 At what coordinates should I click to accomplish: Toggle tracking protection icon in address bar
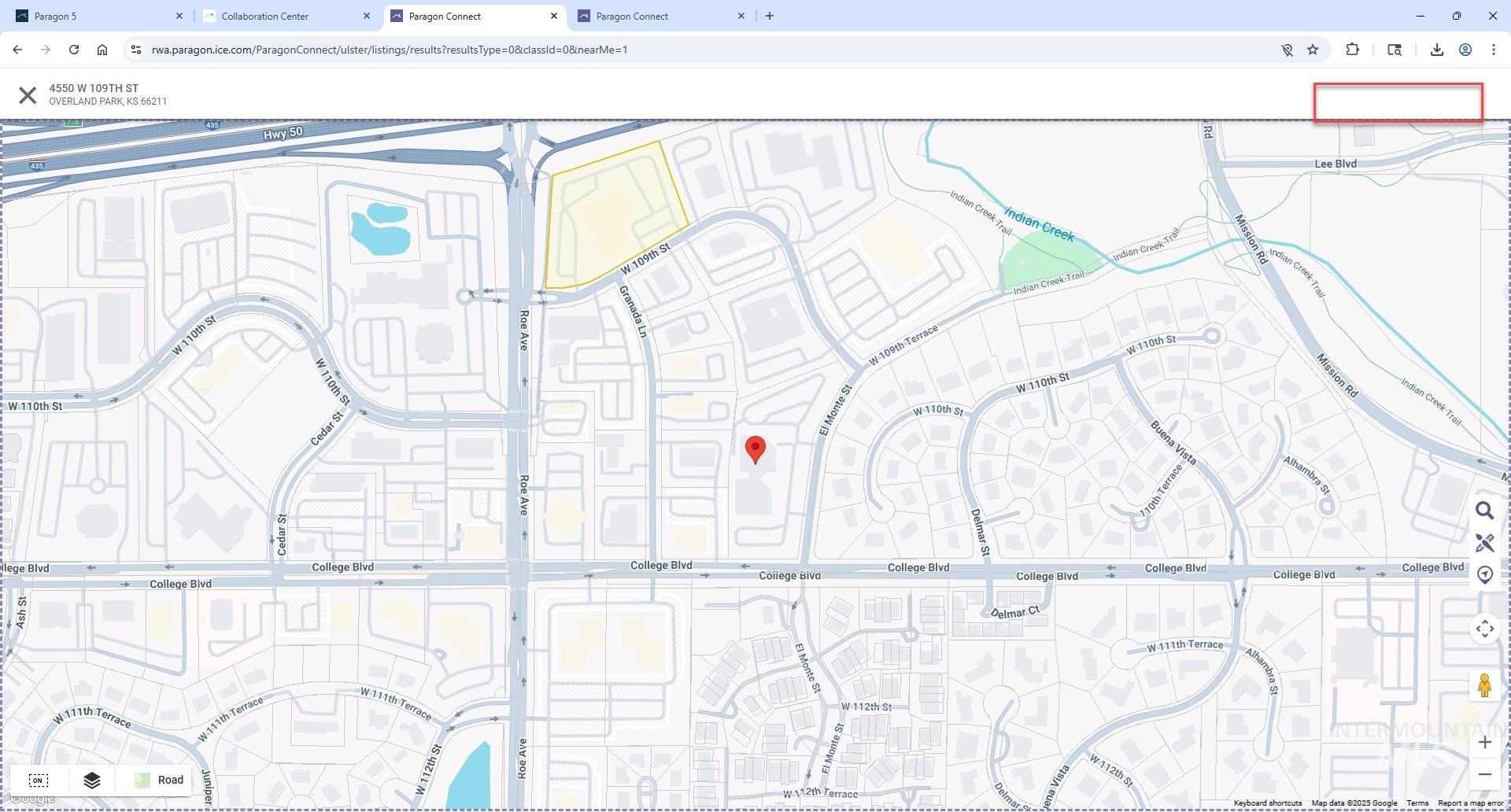point(1286,50)
